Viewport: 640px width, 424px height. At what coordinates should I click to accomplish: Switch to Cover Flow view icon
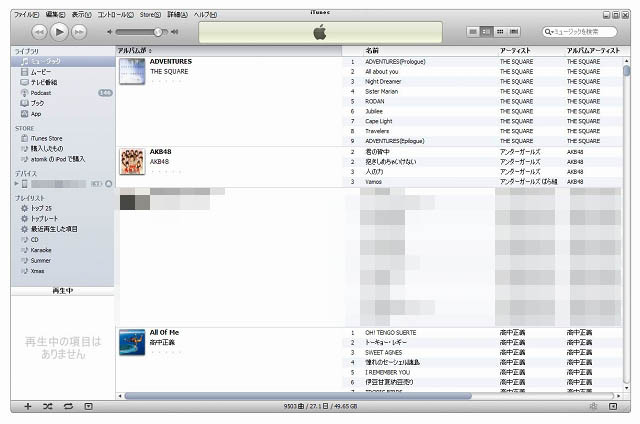513,31
